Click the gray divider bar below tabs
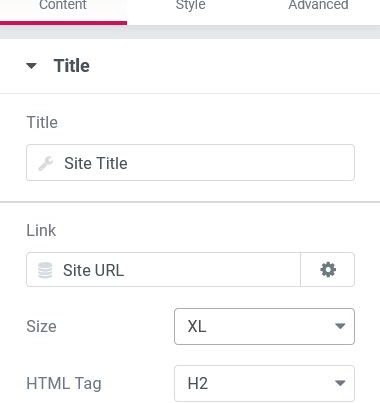The height and width of the screenshot is (403, 380). (x=190, y=32)
